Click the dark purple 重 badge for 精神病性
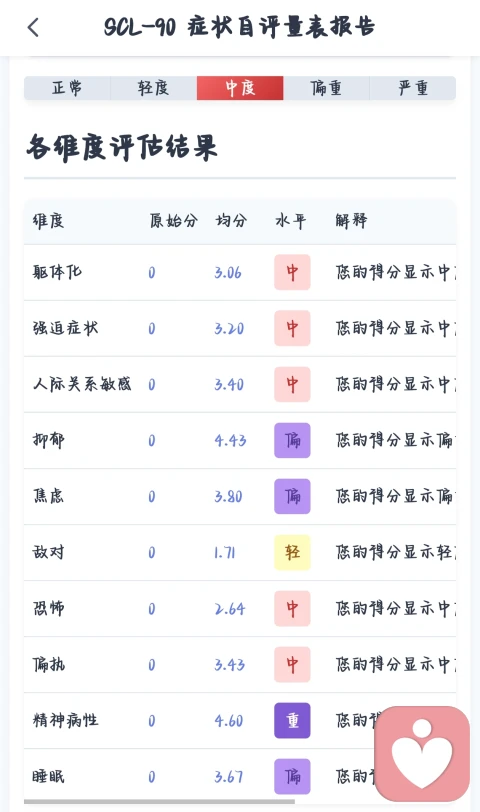 [292, 720]
